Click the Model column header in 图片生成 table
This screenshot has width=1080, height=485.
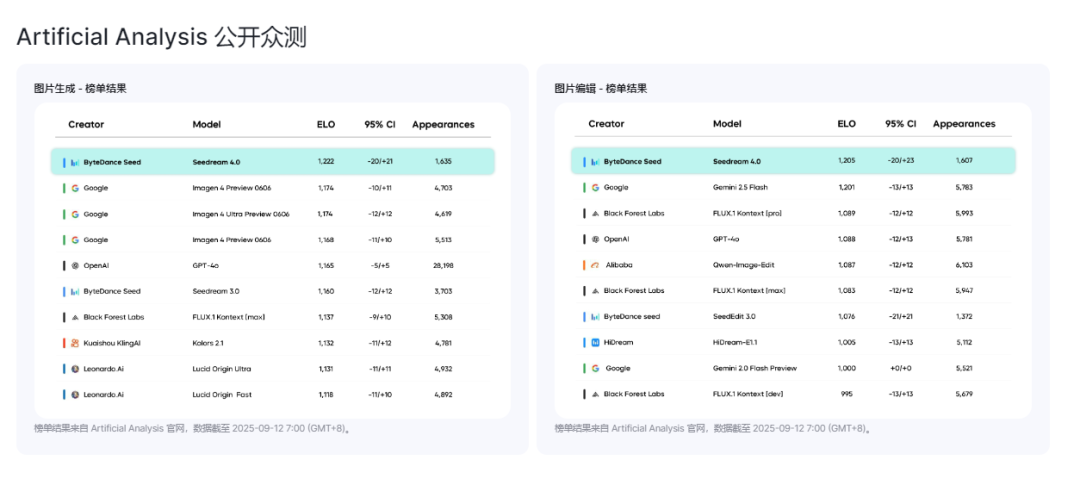tap(207, 125)
